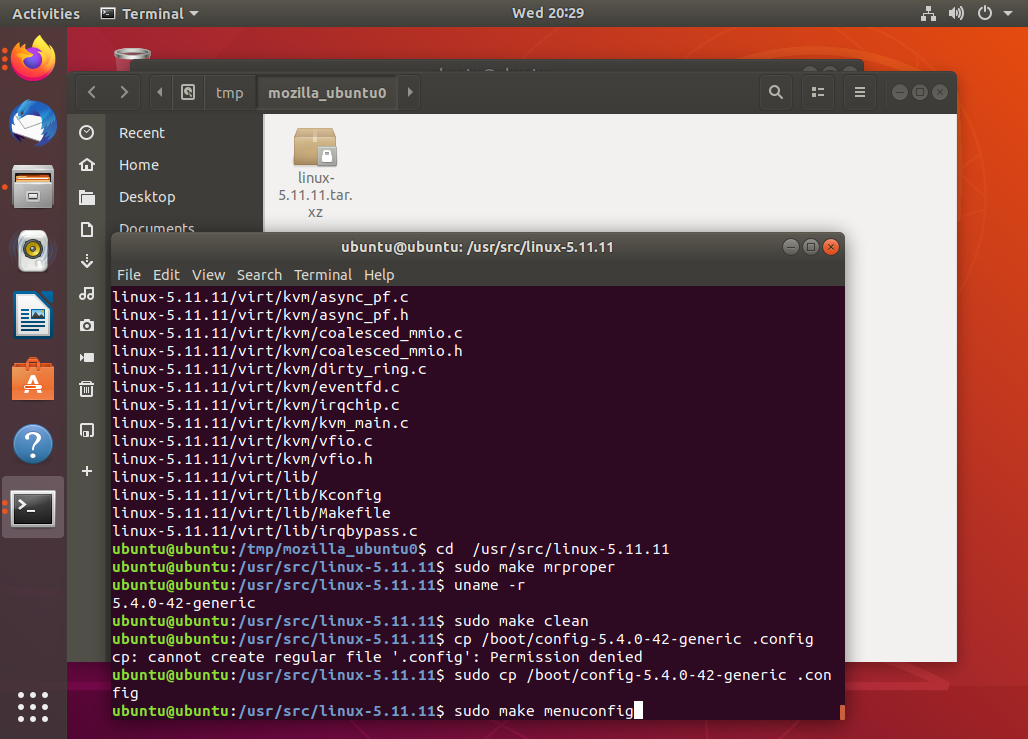
Task: Open the hamburger menu in Files
Action: click(x=859, y=92)
